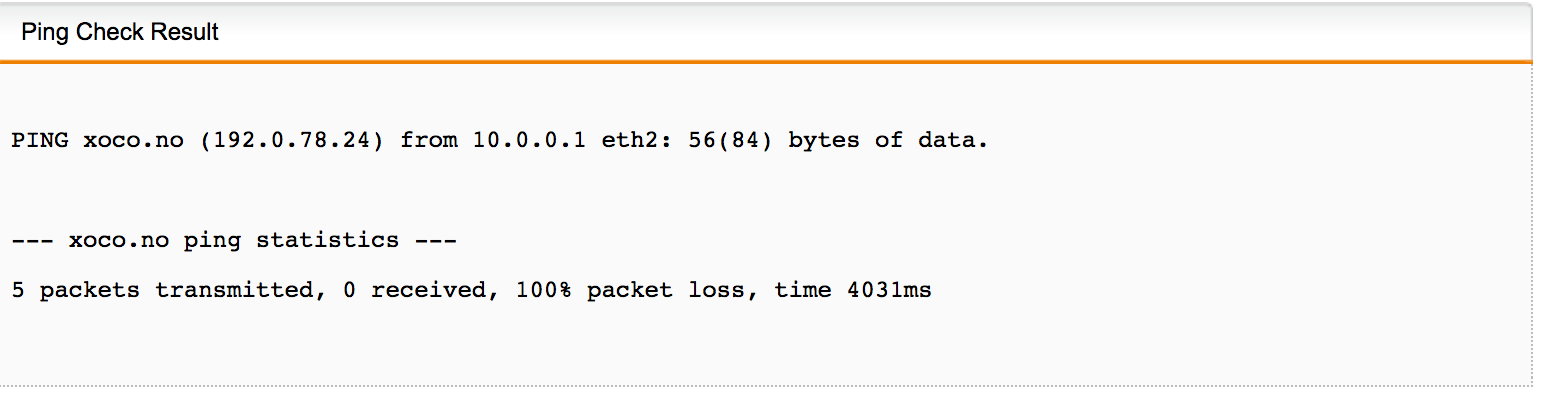Click the blank area of the header bar
Viewport: 1546px width, 408px height.
870,32
